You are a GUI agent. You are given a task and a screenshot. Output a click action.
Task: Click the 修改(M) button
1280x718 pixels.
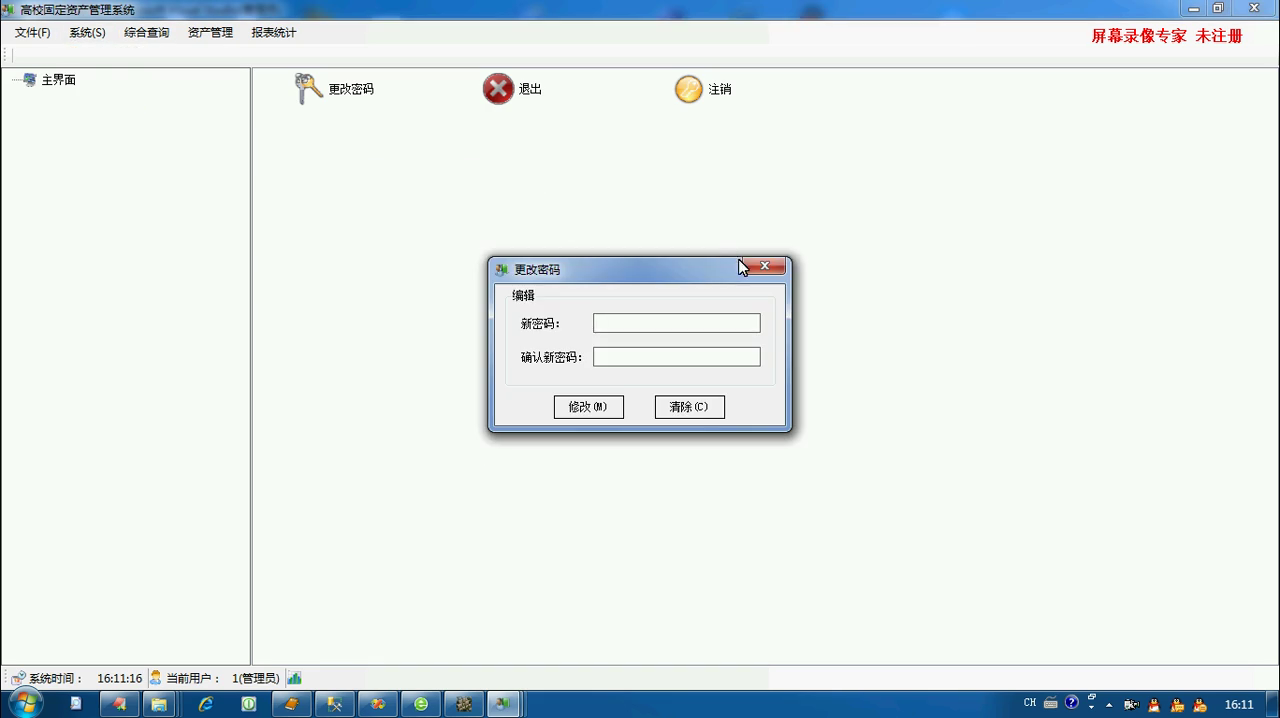[x=588, y=407]
